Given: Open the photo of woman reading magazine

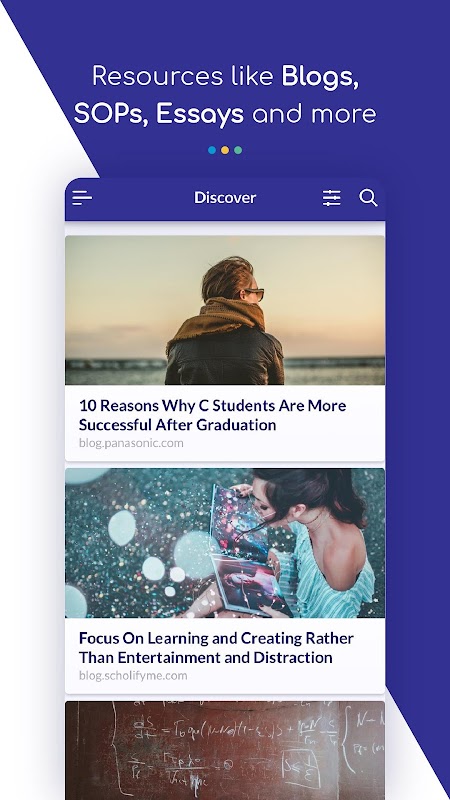Looking at the screenshot, I should tap(225, 543).
